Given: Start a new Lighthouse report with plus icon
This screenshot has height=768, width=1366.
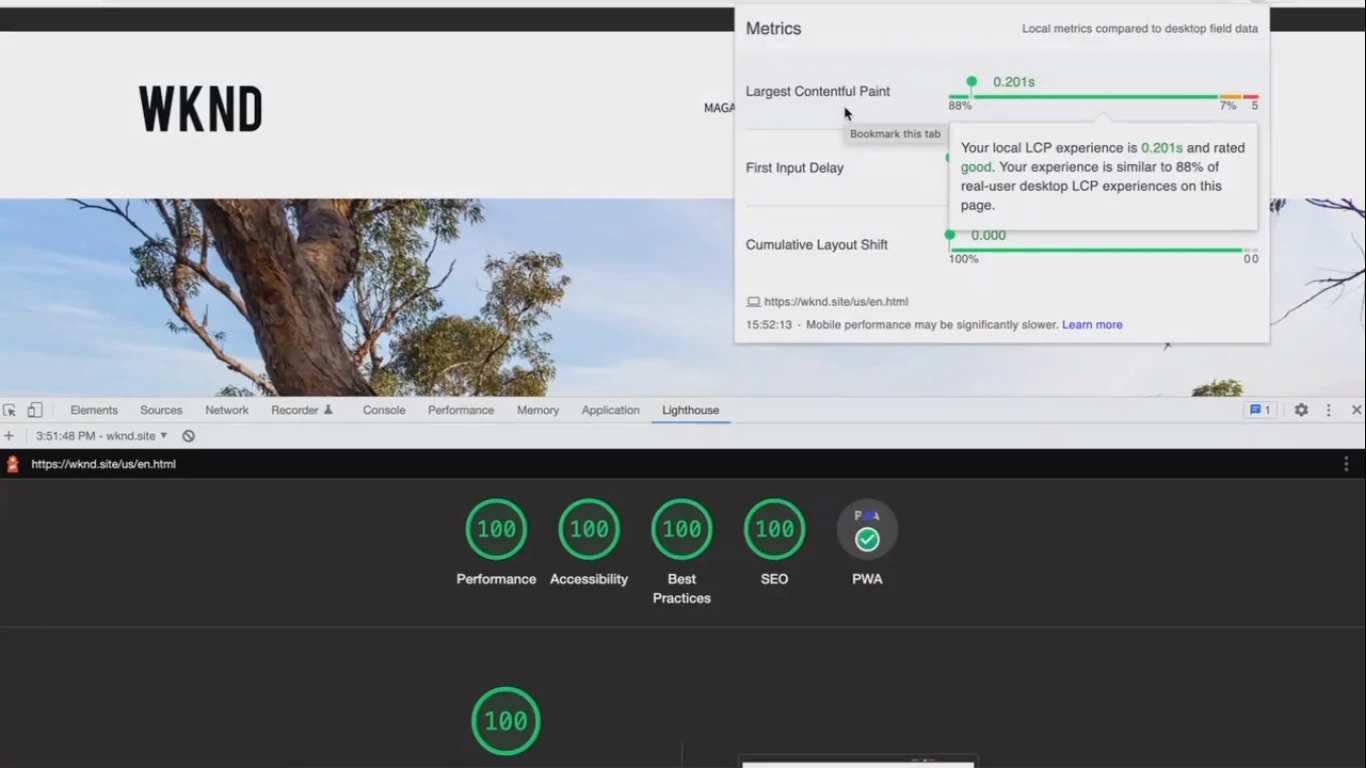Looking at the screenshot, I should click(9, 436).
